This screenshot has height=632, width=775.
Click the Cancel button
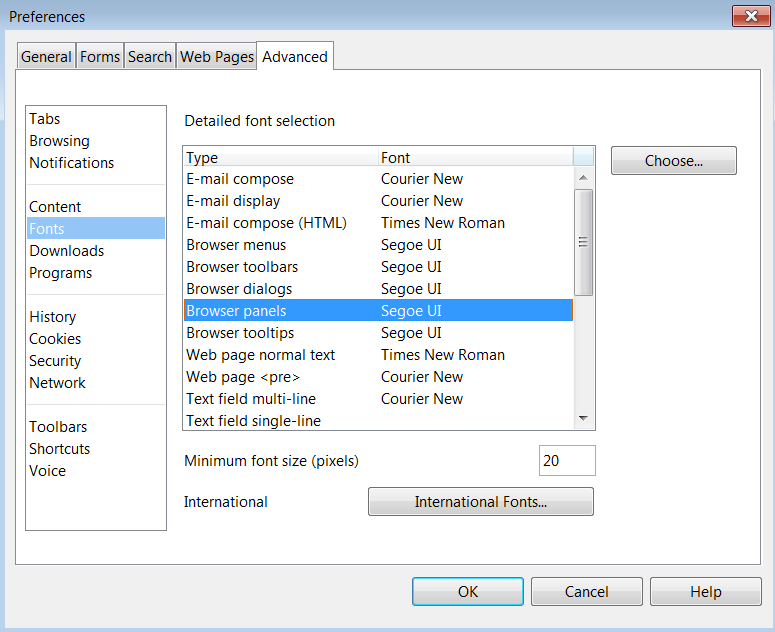[586, 592]
